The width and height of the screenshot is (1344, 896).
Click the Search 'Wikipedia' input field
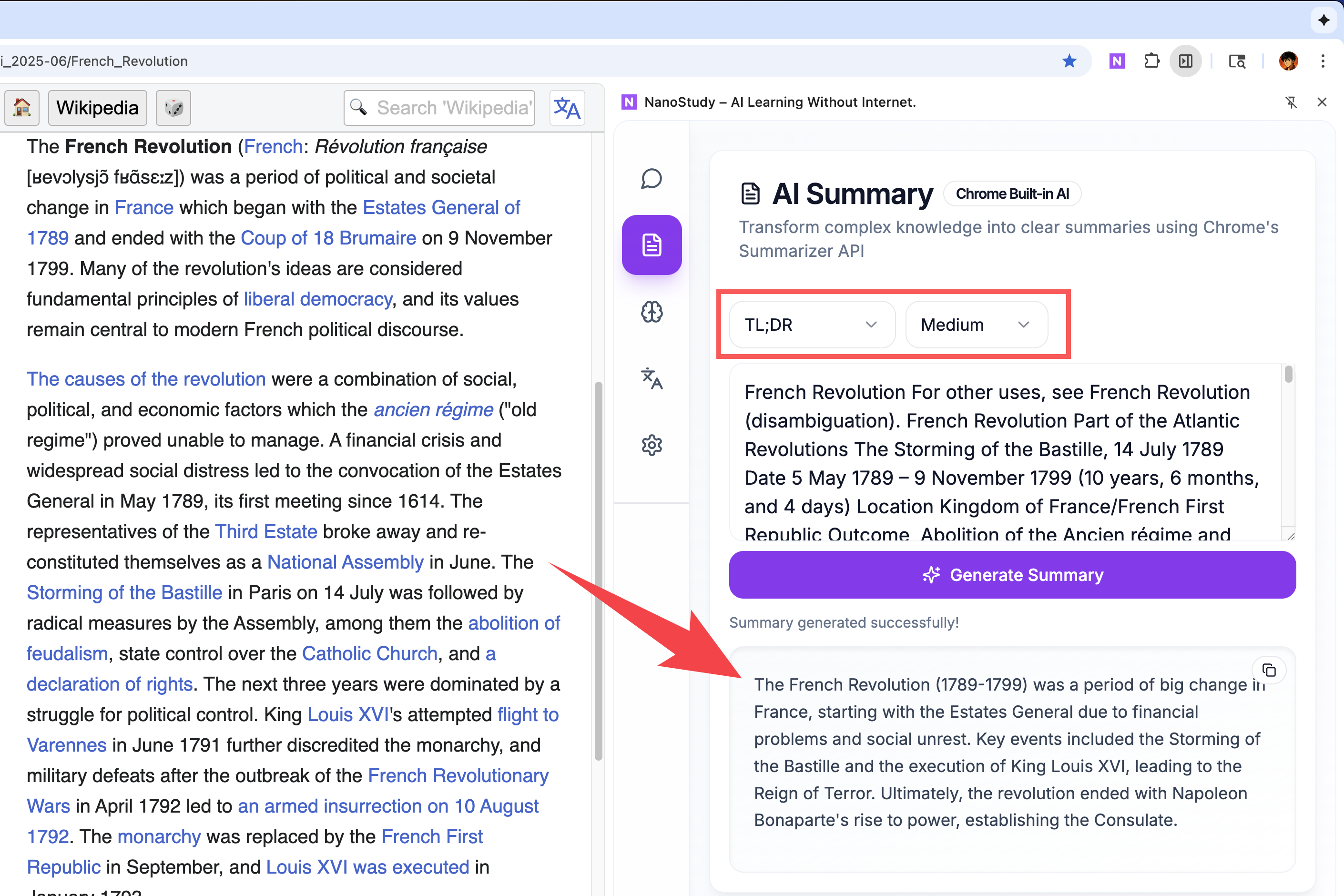451,107
